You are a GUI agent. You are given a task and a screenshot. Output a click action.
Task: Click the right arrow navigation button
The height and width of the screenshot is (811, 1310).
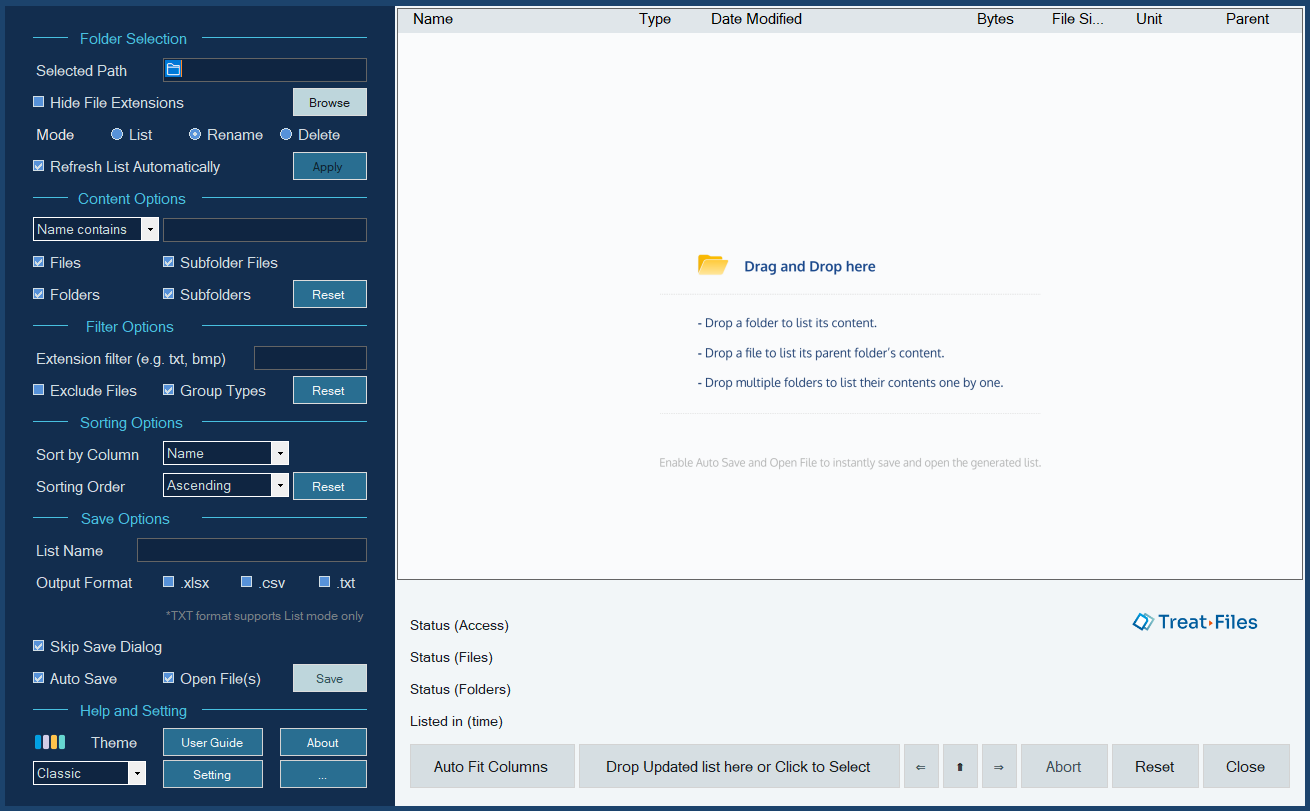[999, 767]
